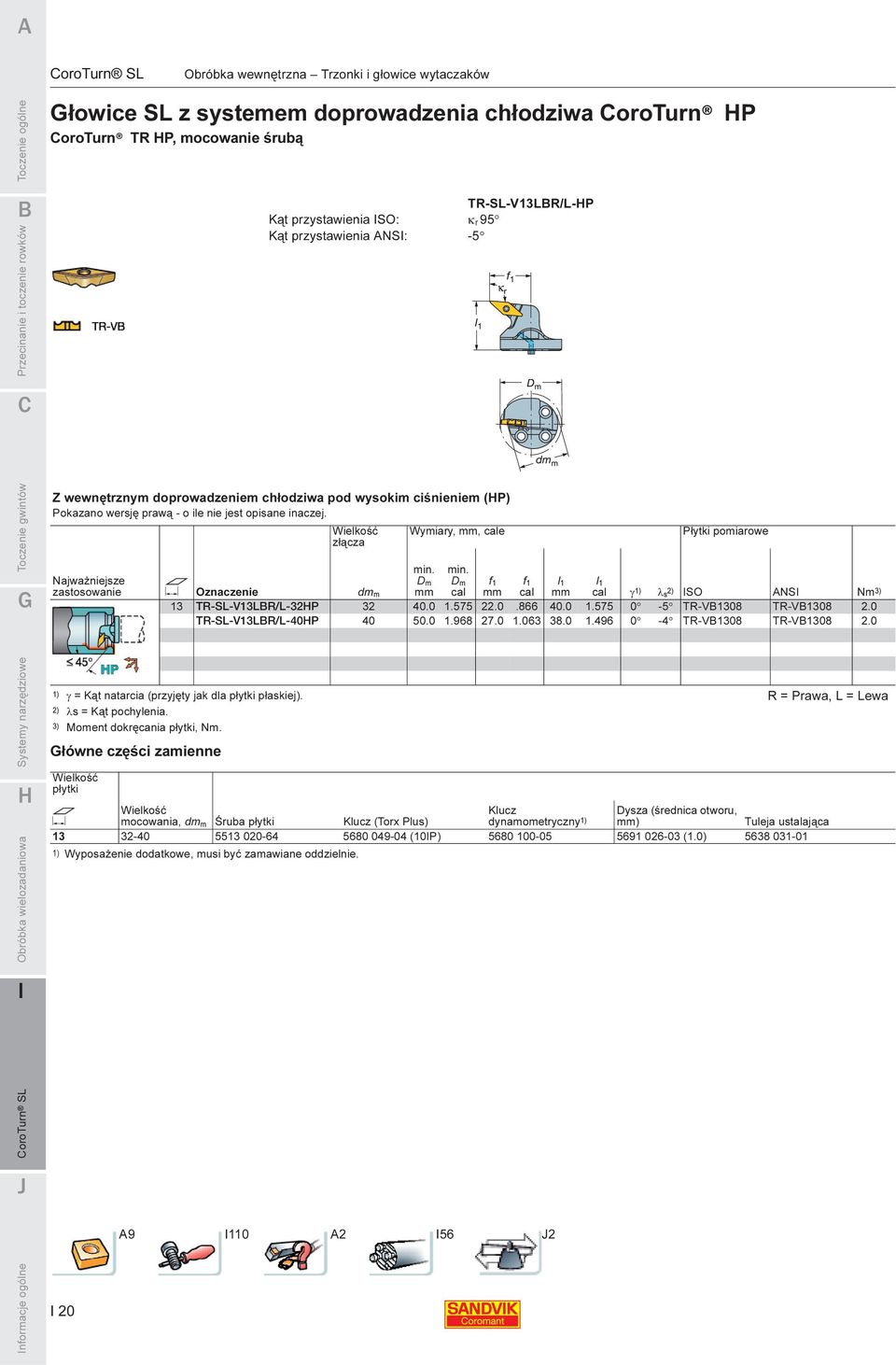
Task: Click ISO value TR-VB1308 in 32HP row
Action: coord(712,606)
